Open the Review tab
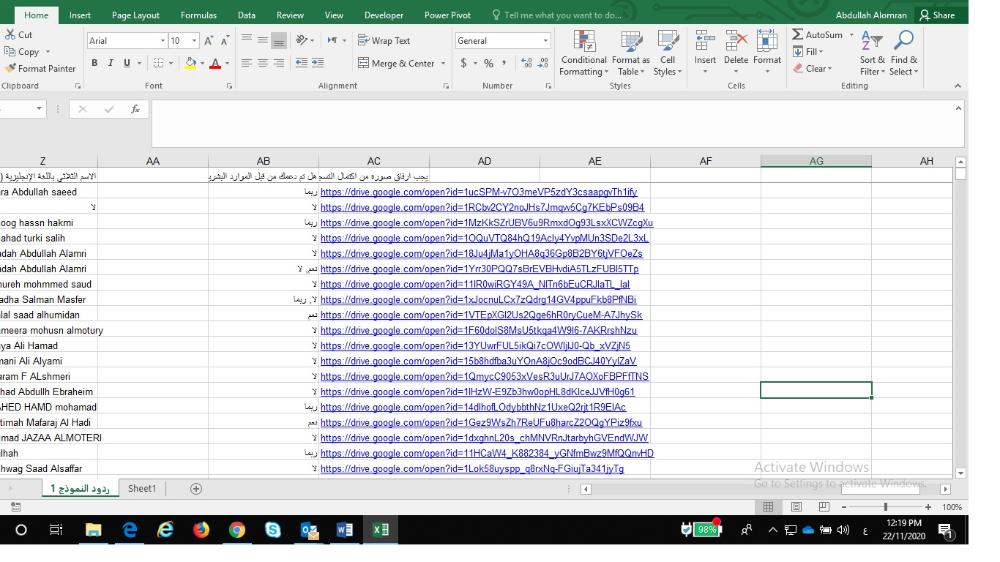Viewport: 1000px width, 562px height. pos(290,15)
